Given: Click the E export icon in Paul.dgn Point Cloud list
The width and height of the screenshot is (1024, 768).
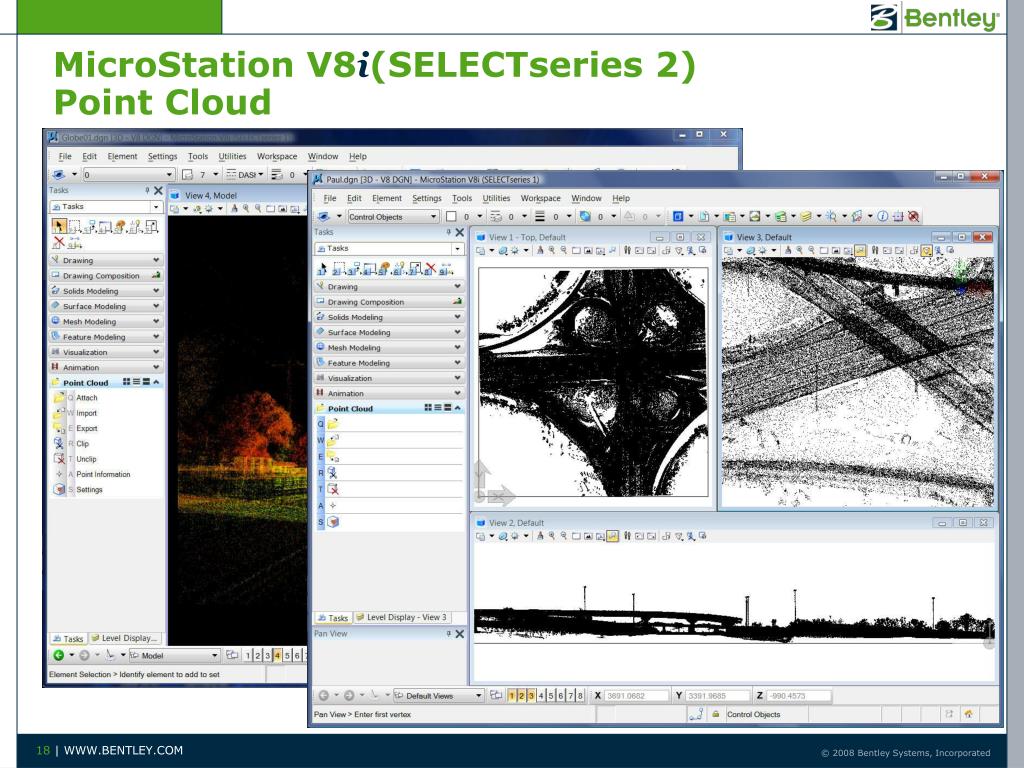Looking at the screenshot, I should [x=333, y=456].
